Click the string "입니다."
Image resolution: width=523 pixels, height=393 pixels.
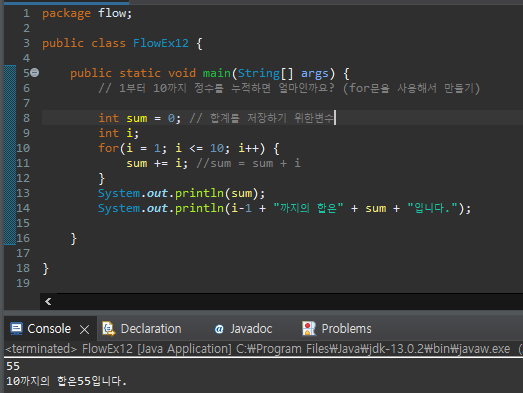433,208
